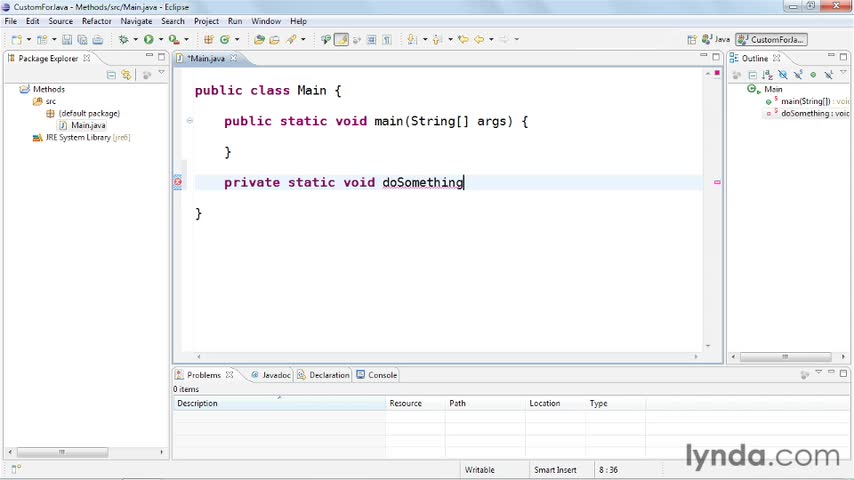Click the Type column header
The height and width of the screenshot is (480, 854).
[616, 403]
